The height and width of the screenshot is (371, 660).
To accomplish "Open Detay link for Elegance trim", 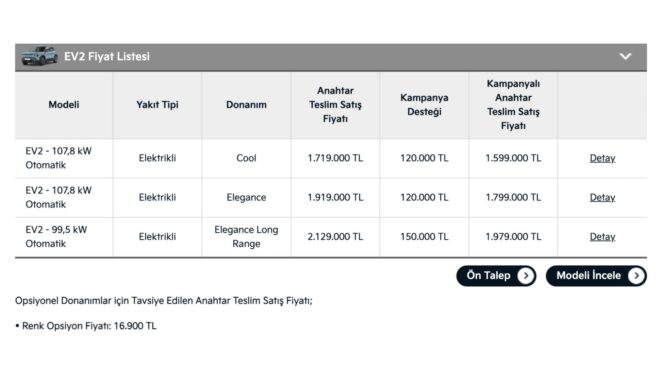I will point(602,198).
